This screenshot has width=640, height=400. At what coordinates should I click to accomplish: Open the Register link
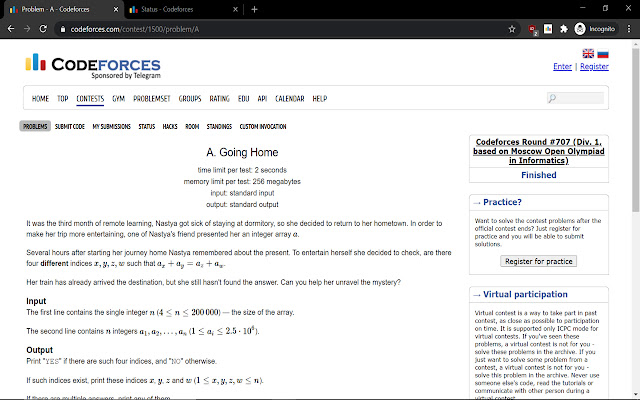(594, 67)
